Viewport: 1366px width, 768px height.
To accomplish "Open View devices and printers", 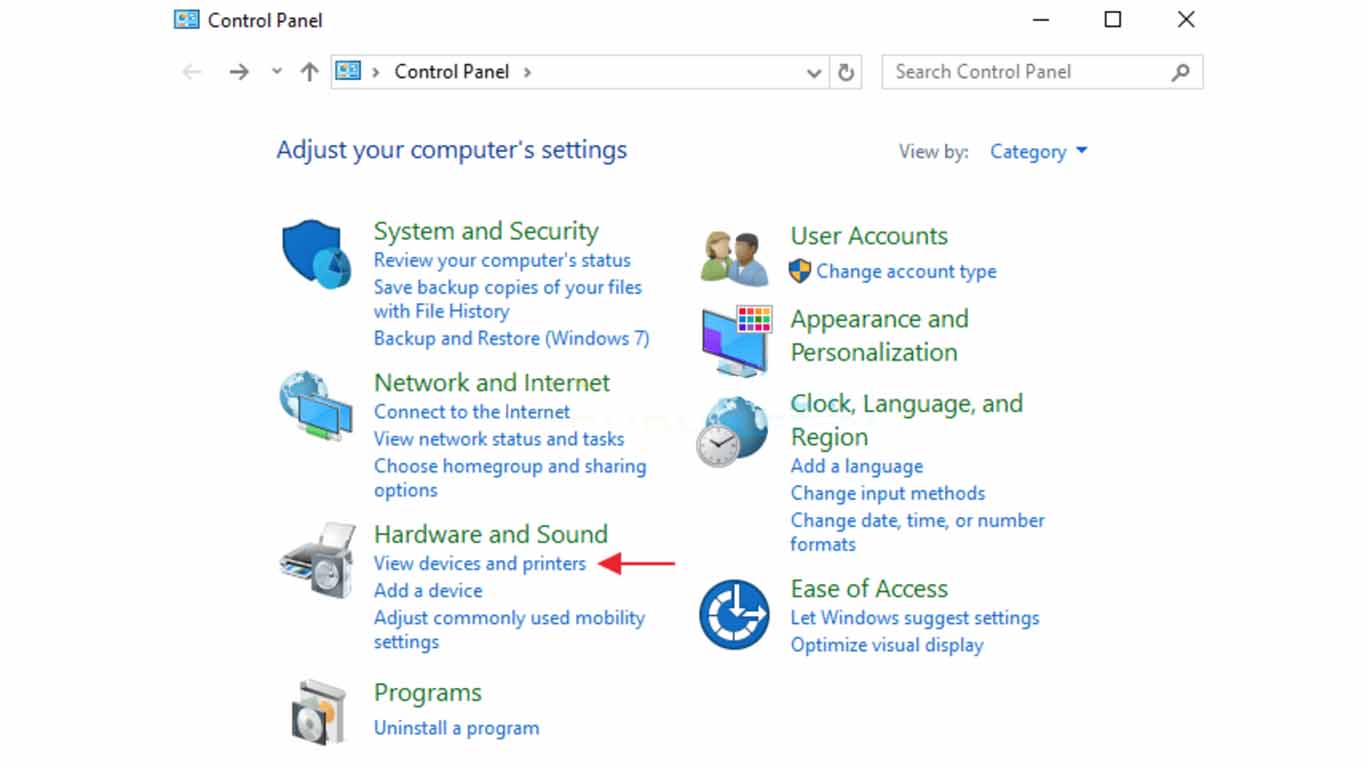I will [x=479, y=563].
